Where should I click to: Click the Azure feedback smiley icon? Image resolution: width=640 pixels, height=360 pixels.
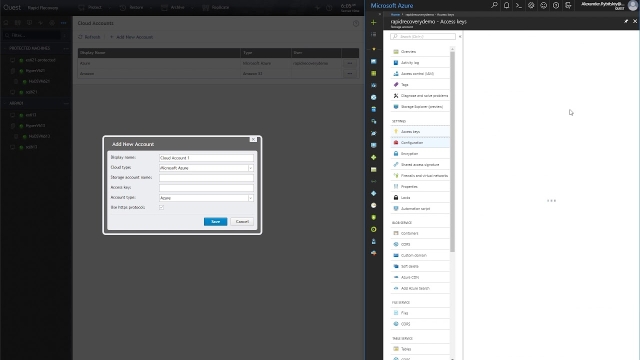pos(543,5)
